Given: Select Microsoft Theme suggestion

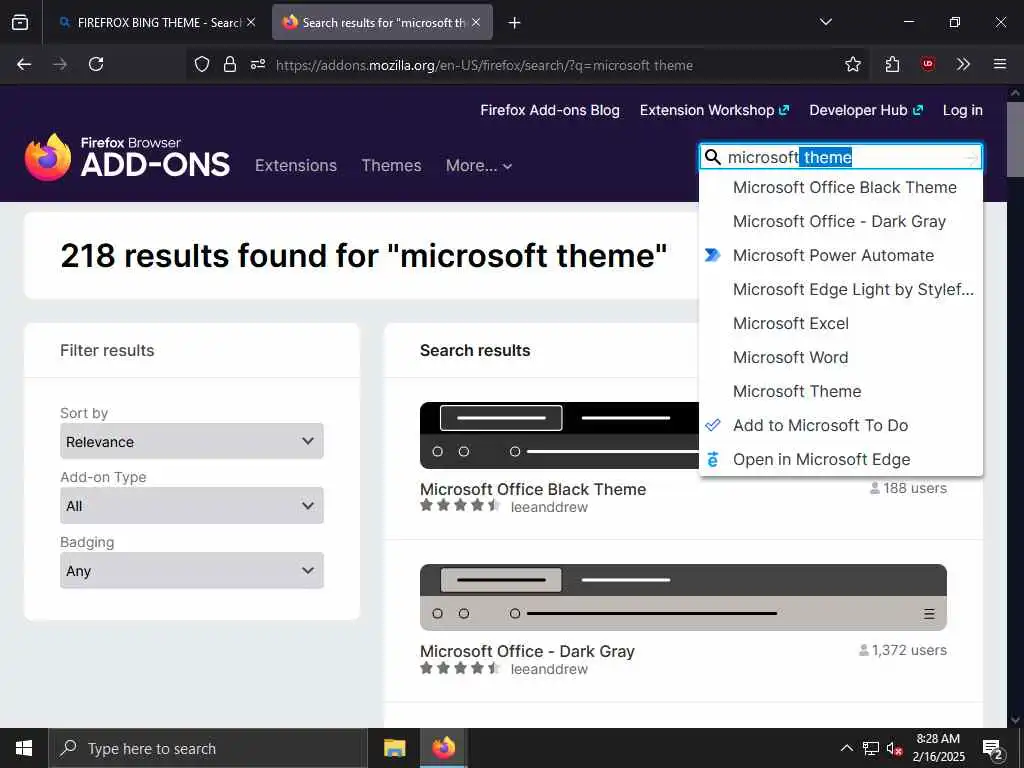Looking at the screenshot, I should 840,391.
